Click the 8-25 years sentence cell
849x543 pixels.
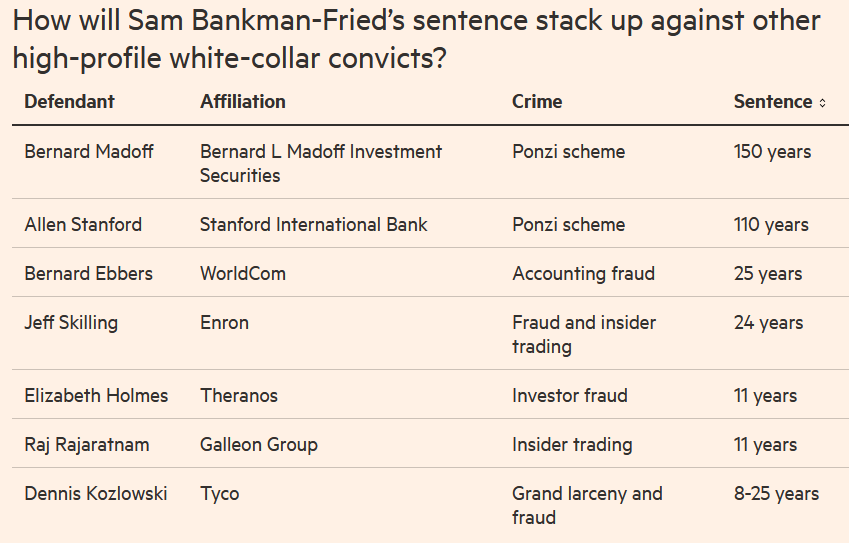pyautogui.click(x=776, y=494)
